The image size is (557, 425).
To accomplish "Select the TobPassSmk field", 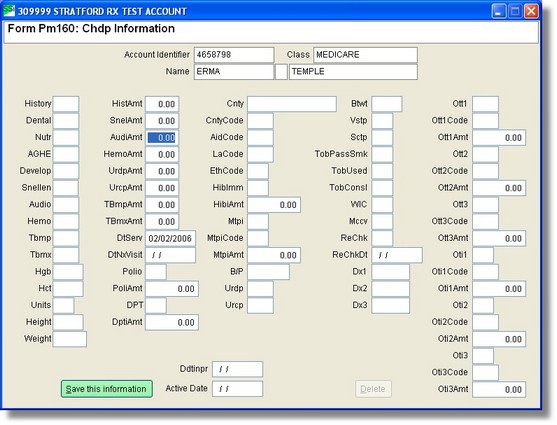I will pyautogui.click(x=382, y=154).
